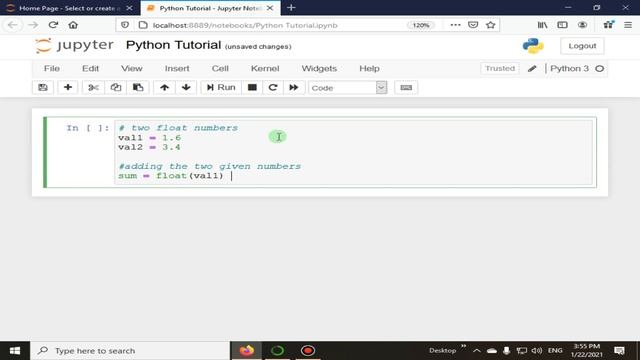Click the edit mode pencil icon
This screenshot has height=360, width=640.
532,69
